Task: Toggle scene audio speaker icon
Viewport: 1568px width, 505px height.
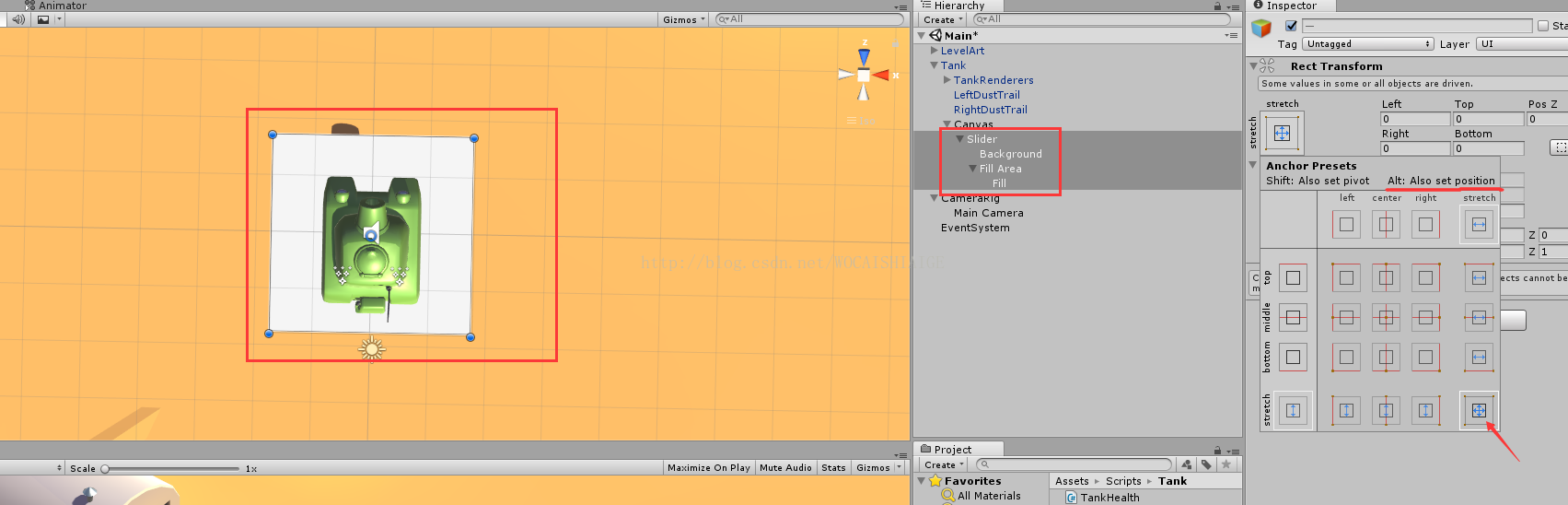Action: [x=17, y=19]
